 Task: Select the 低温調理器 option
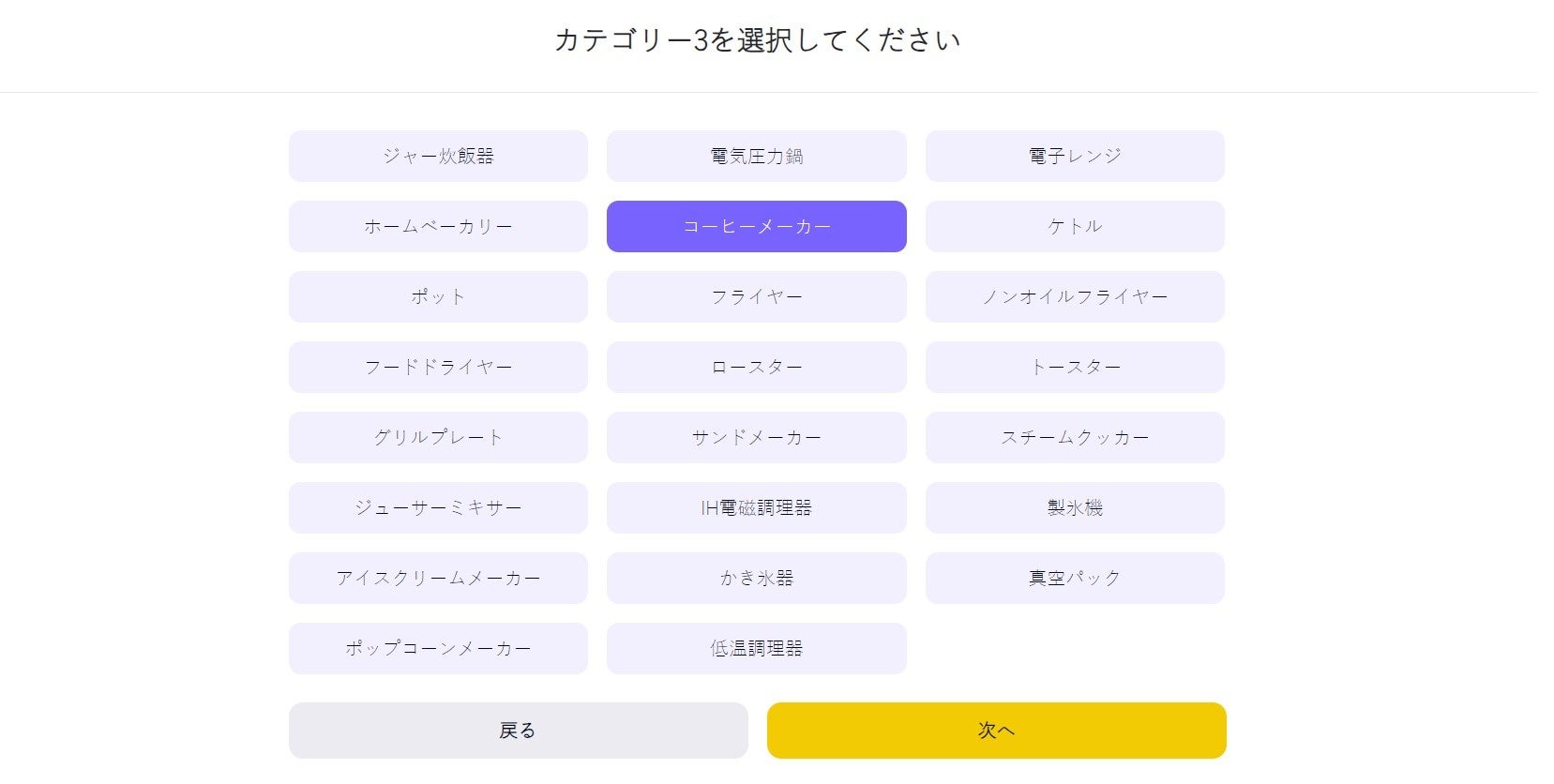tap(756, 648)
